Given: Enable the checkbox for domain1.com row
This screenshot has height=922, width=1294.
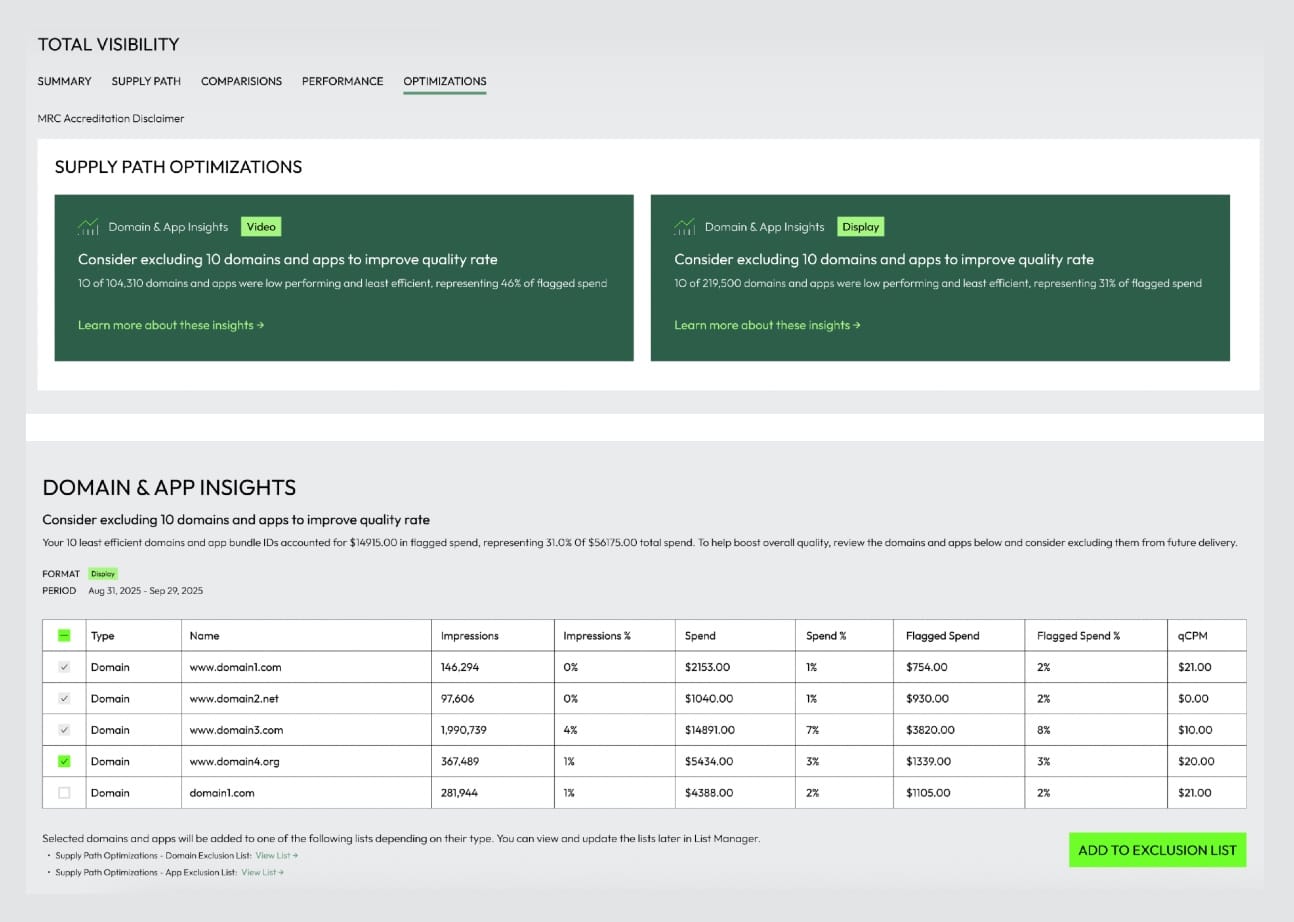Looking at the screenshot, I should click(x=65, y=792).
